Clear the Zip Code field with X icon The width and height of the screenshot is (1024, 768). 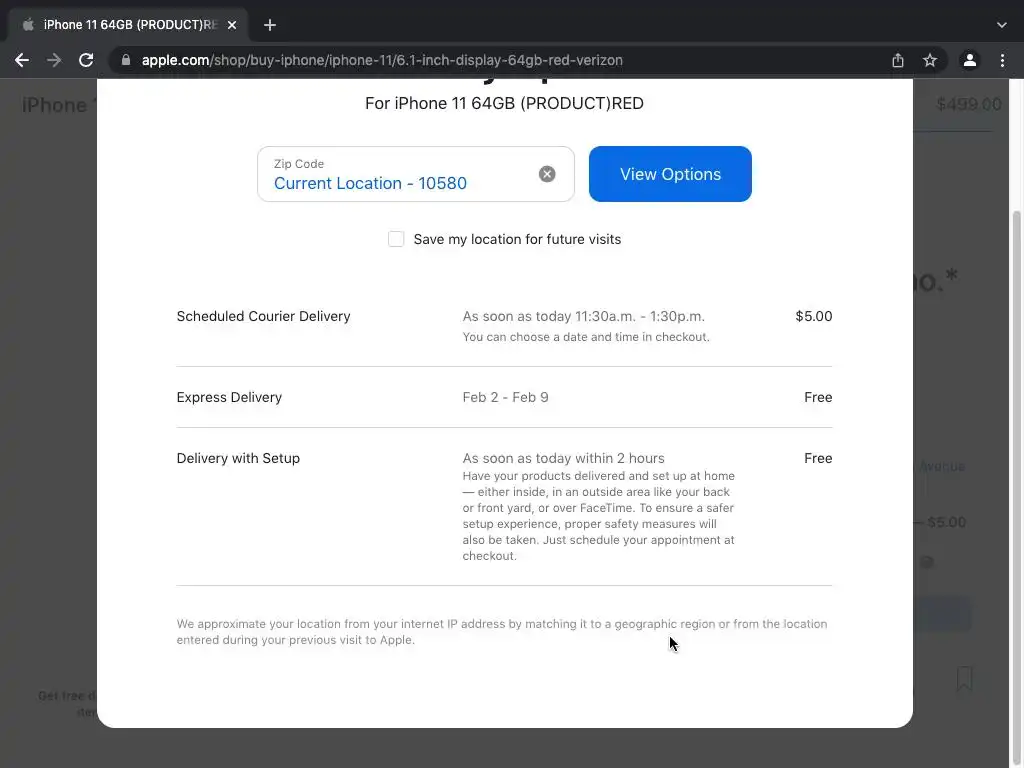[547, 174]
